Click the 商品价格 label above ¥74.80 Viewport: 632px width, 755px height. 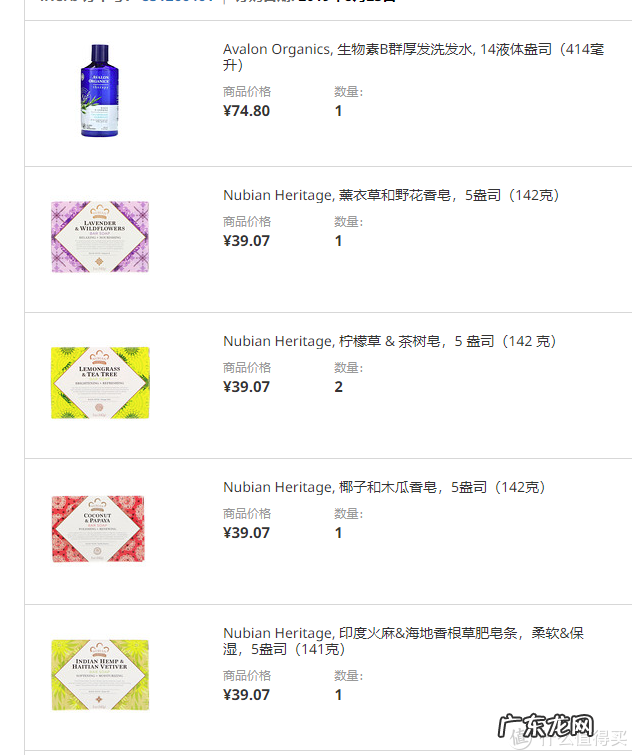247,92
